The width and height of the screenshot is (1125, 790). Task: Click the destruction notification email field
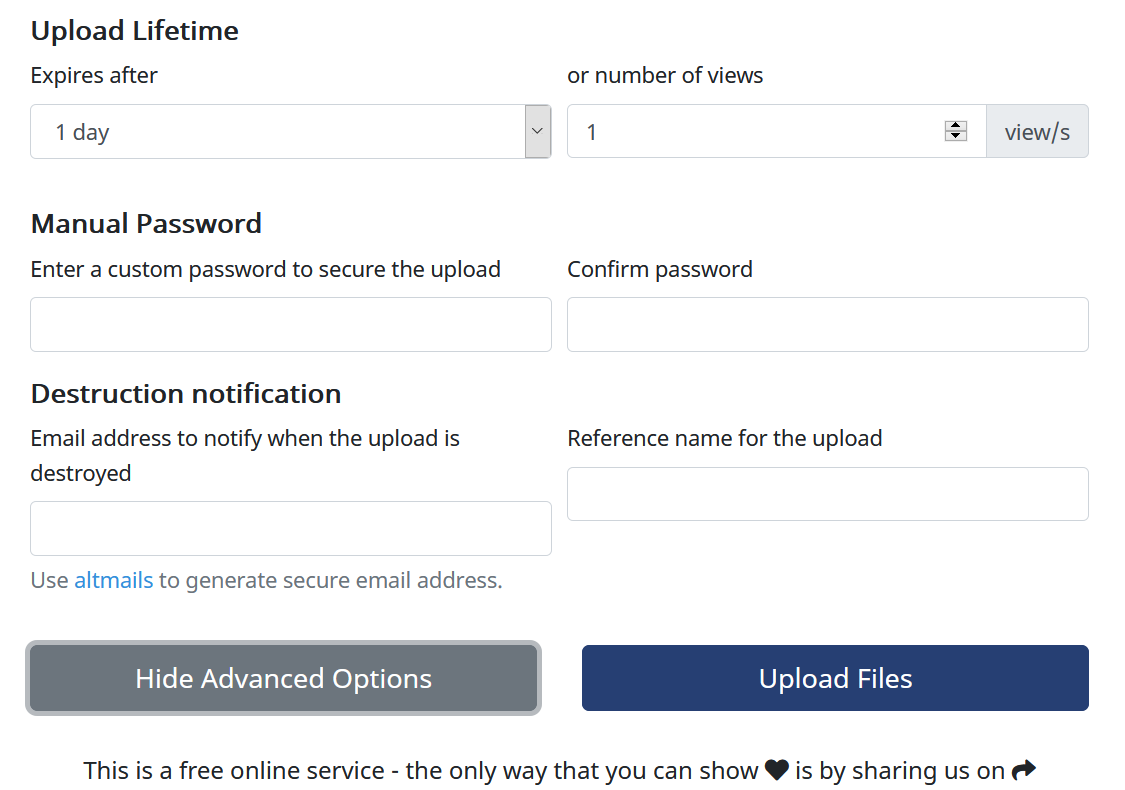pyautogui.click(x=290, y=528)
